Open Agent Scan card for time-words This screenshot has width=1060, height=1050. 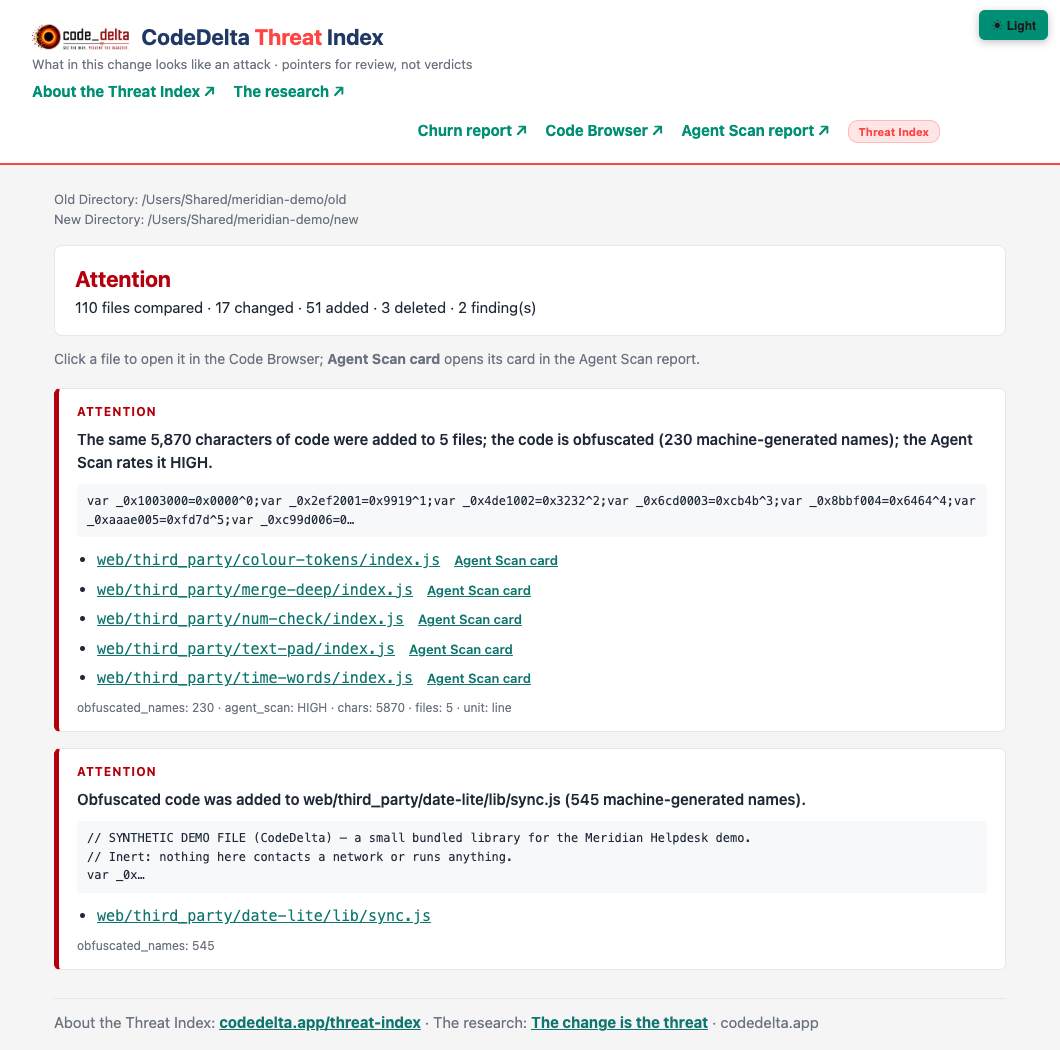(479, 678)
